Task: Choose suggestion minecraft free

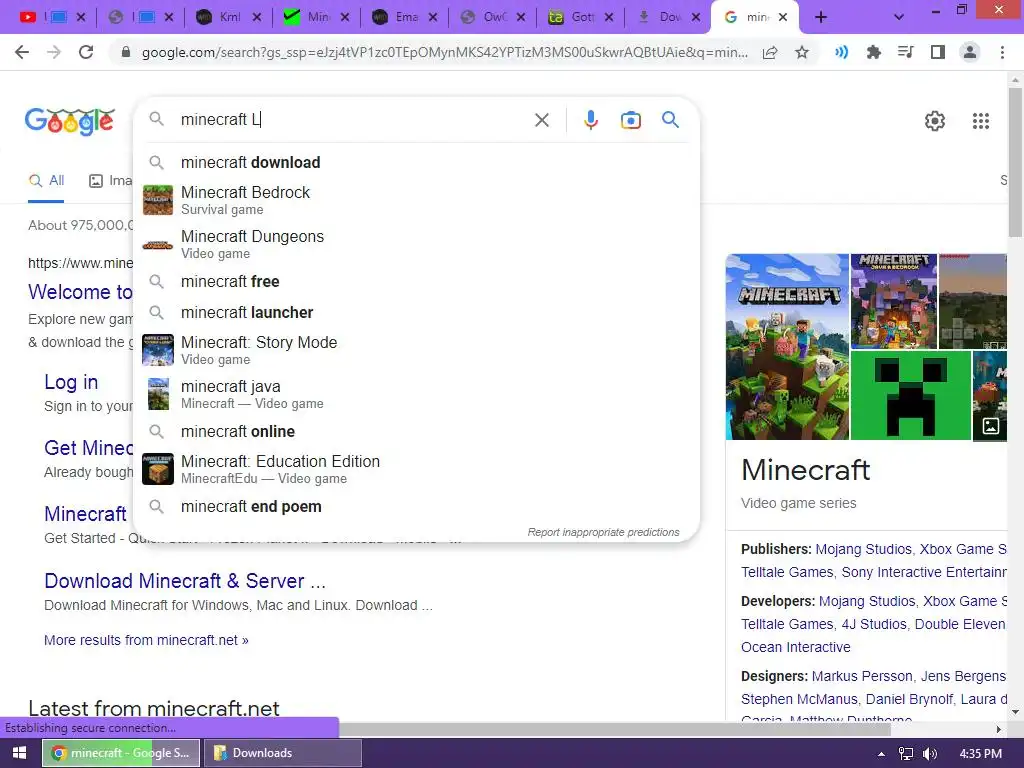Action: pyautogui.click(x=417, y=281)
